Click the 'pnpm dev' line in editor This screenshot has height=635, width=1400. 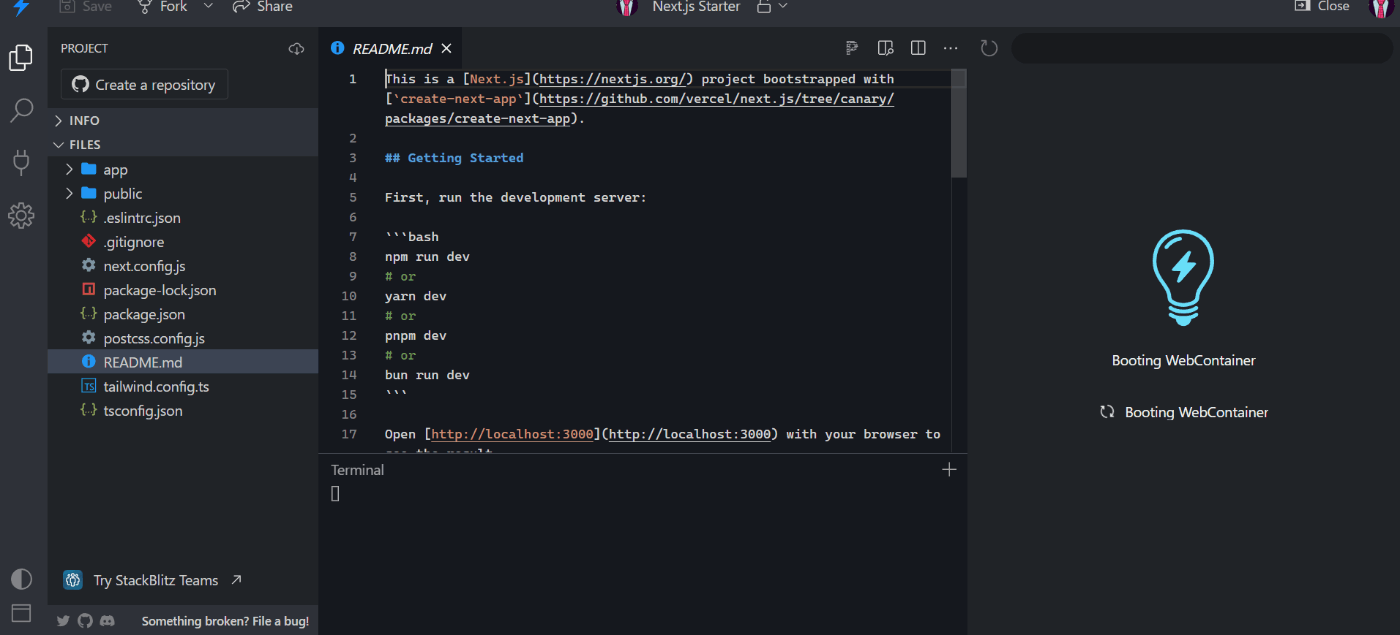click(x=416, y=336)
